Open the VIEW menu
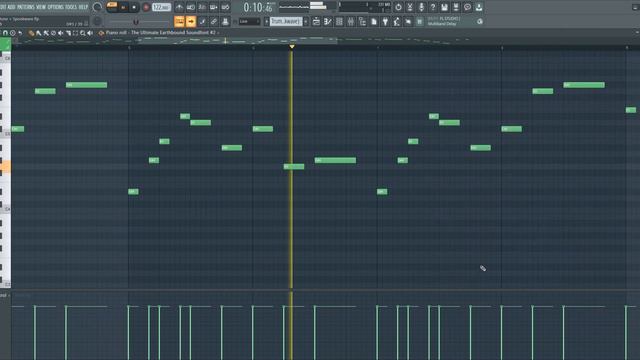 click(x=41, y=7)
